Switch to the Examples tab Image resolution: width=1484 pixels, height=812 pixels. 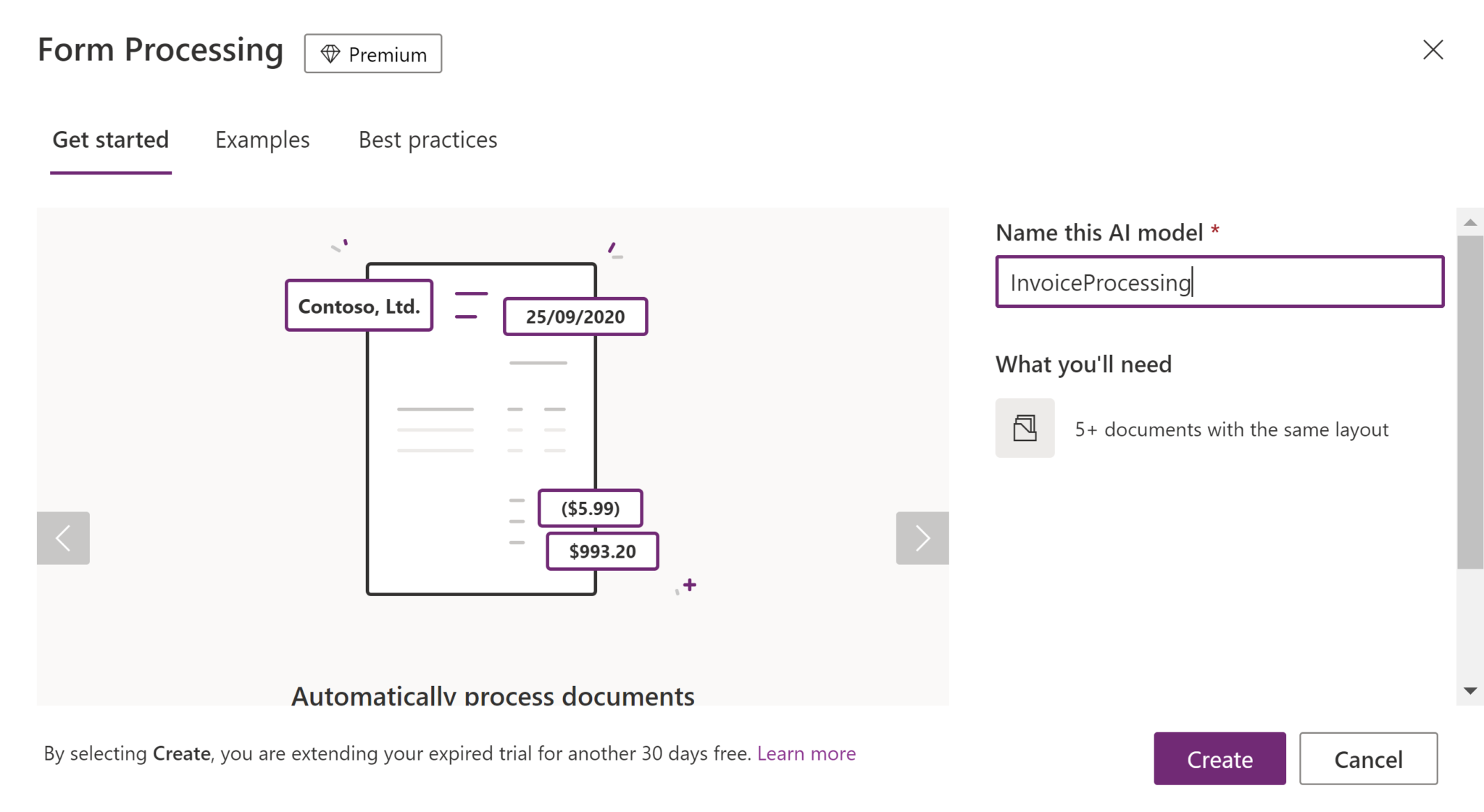[x=262, y=140]
